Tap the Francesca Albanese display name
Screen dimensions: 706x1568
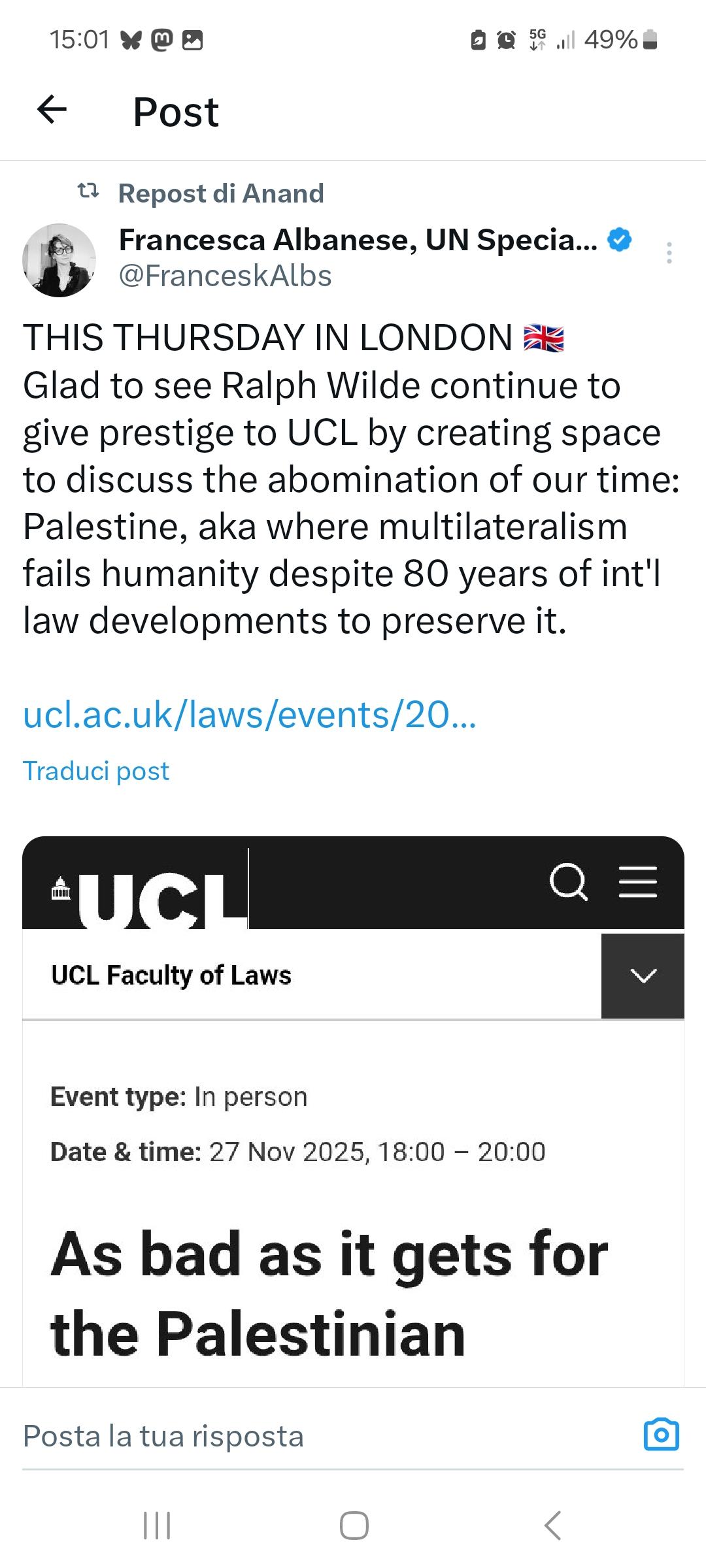click(x=358, y=240)
